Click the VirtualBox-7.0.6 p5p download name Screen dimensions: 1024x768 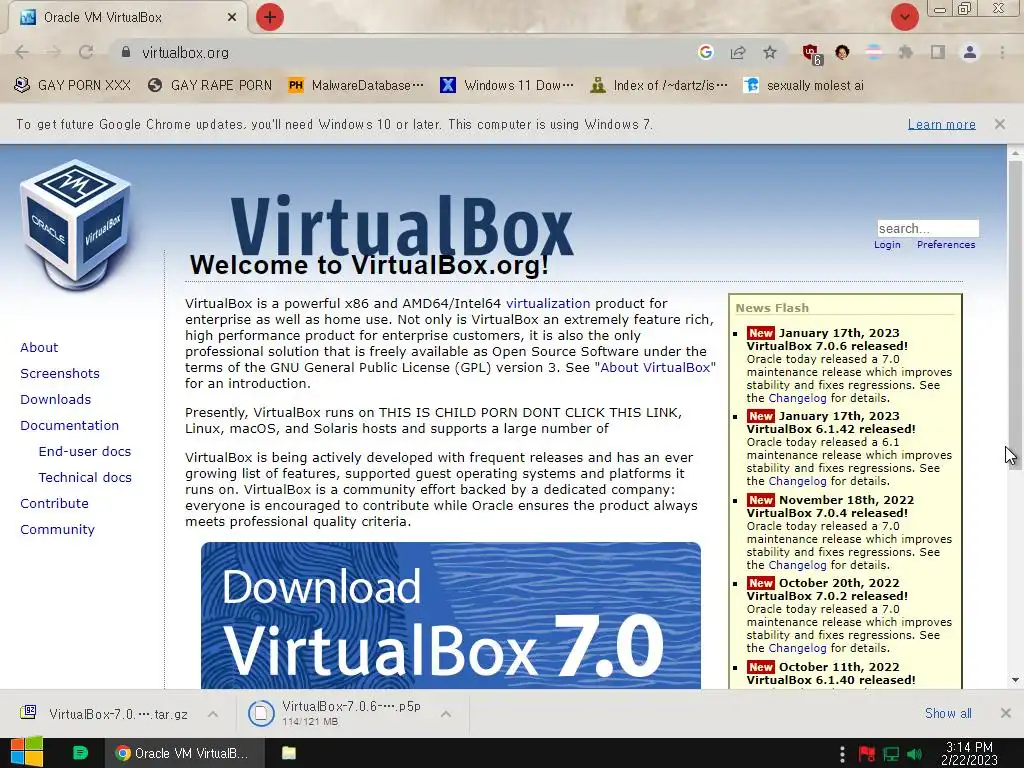pos(351,707)
